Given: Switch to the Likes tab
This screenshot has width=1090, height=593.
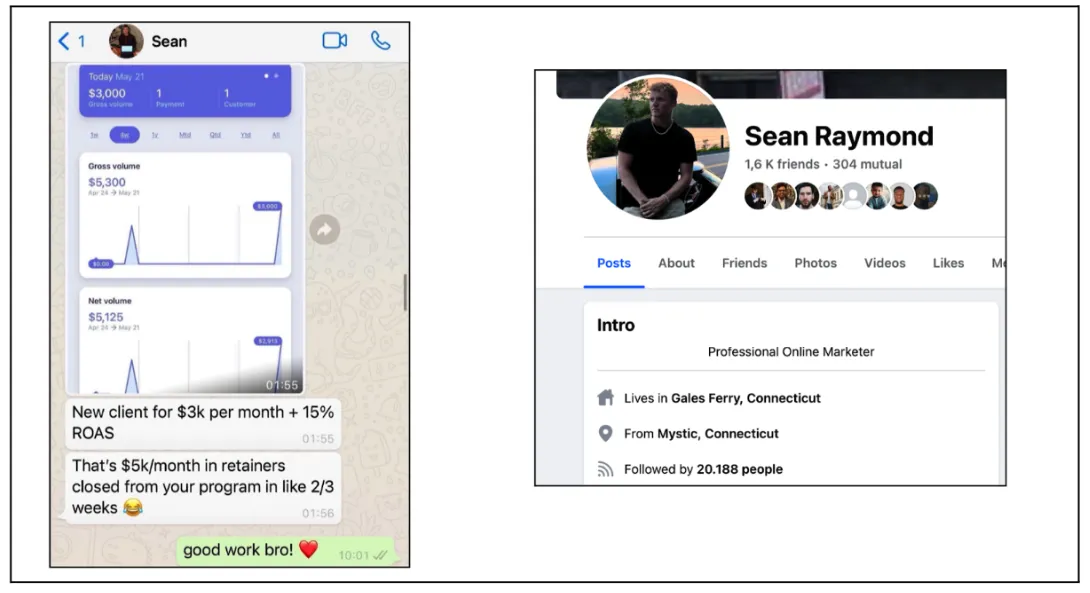Looking at the screenshot, I should coord(948,263).
